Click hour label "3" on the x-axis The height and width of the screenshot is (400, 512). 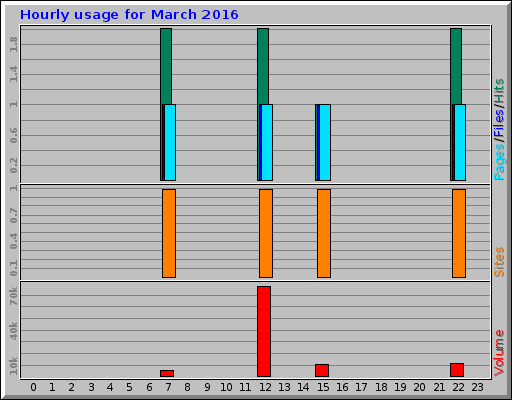point(91,387)
